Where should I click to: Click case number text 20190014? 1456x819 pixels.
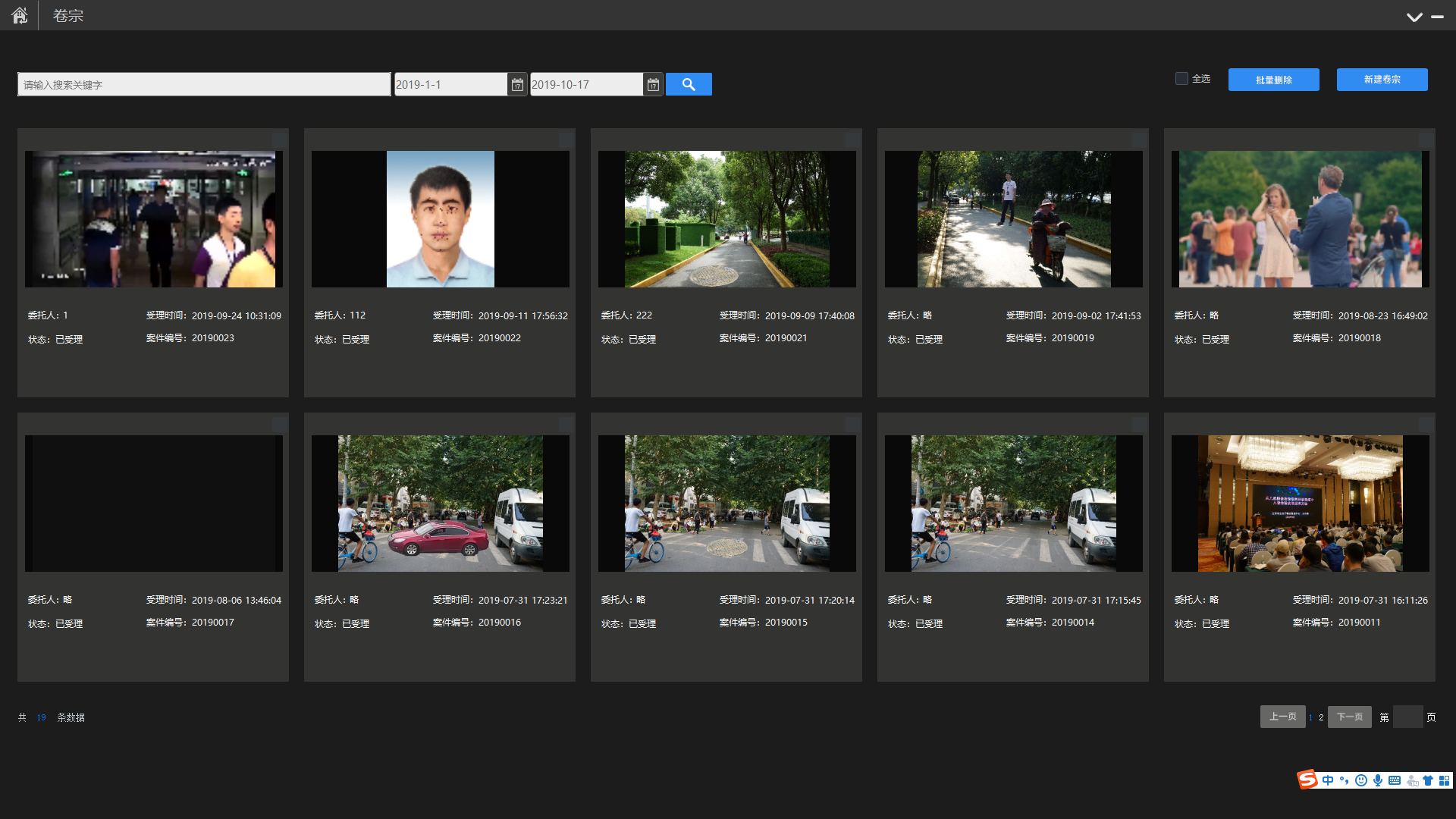tap(1073, 623)
